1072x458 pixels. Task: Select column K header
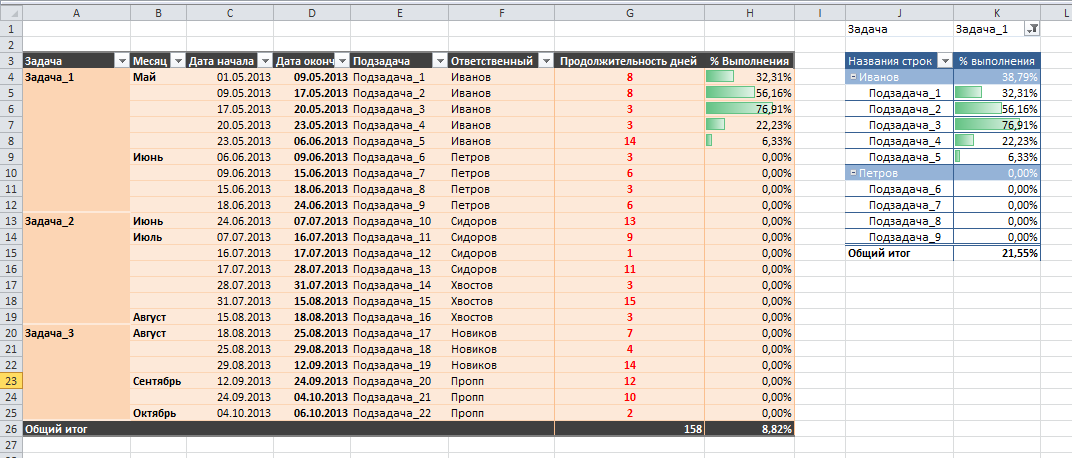coord(997,13)
